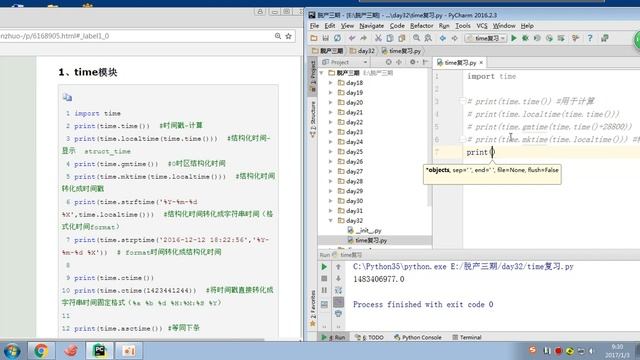Image resolution: width=640 pixels, height=360 pixels.
Task: Open the Navigate menu
Action: pyautogui.click(x=371, y=26)
